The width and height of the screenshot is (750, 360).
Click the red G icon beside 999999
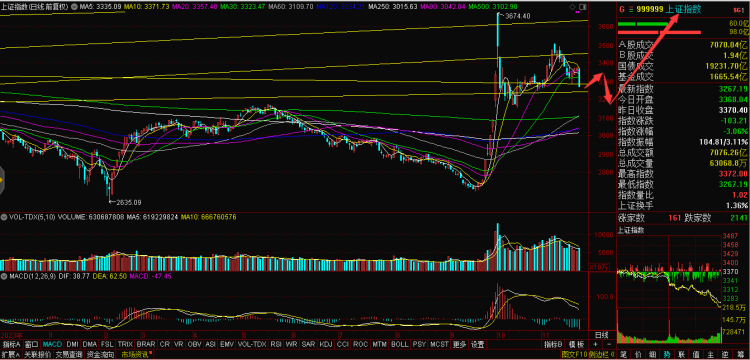click(x=622, y=9)
